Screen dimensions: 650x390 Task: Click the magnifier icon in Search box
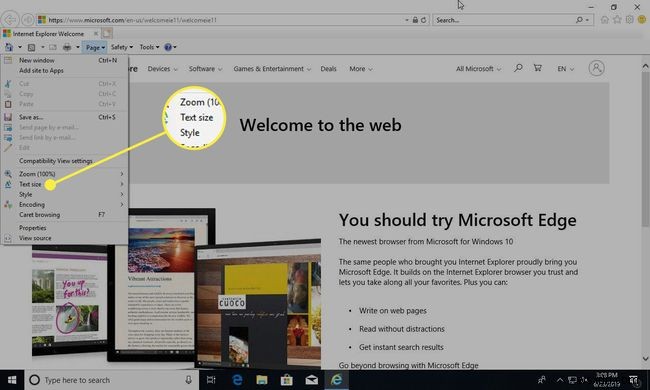tap(579, 20)
